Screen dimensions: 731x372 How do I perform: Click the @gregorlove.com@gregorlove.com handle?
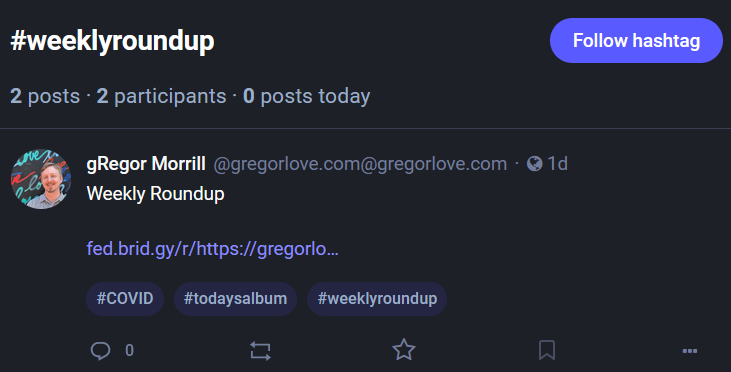pos(360,164)
